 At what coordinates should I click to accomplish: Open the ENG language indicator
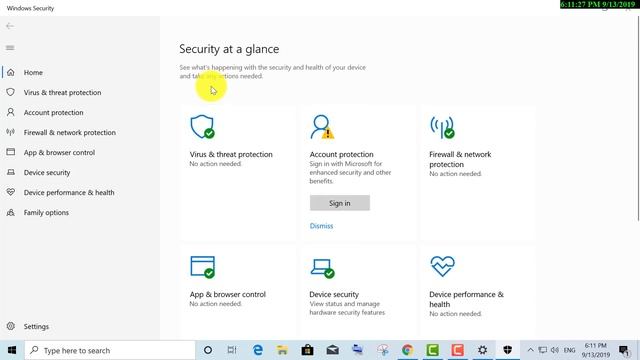coord(569,350)
